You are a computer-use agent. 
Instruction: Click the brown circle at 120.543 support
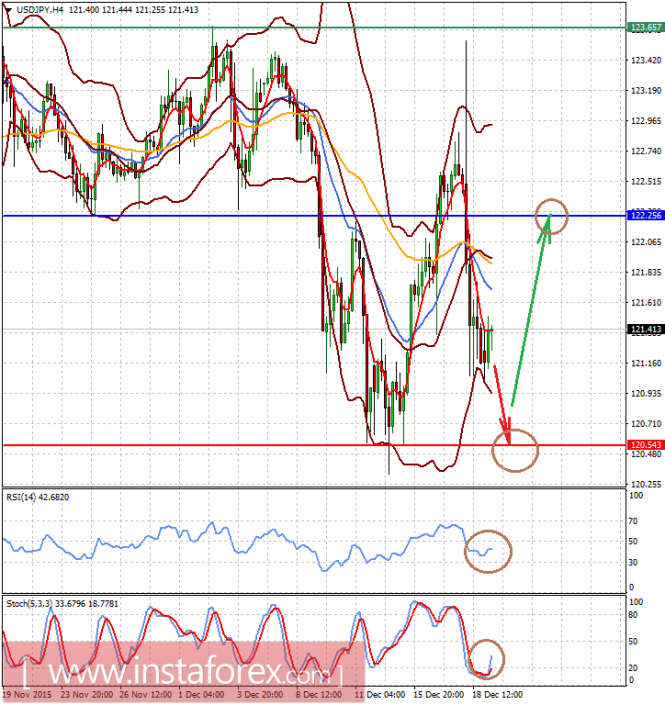pyautogui.click(x=515, y=450)
